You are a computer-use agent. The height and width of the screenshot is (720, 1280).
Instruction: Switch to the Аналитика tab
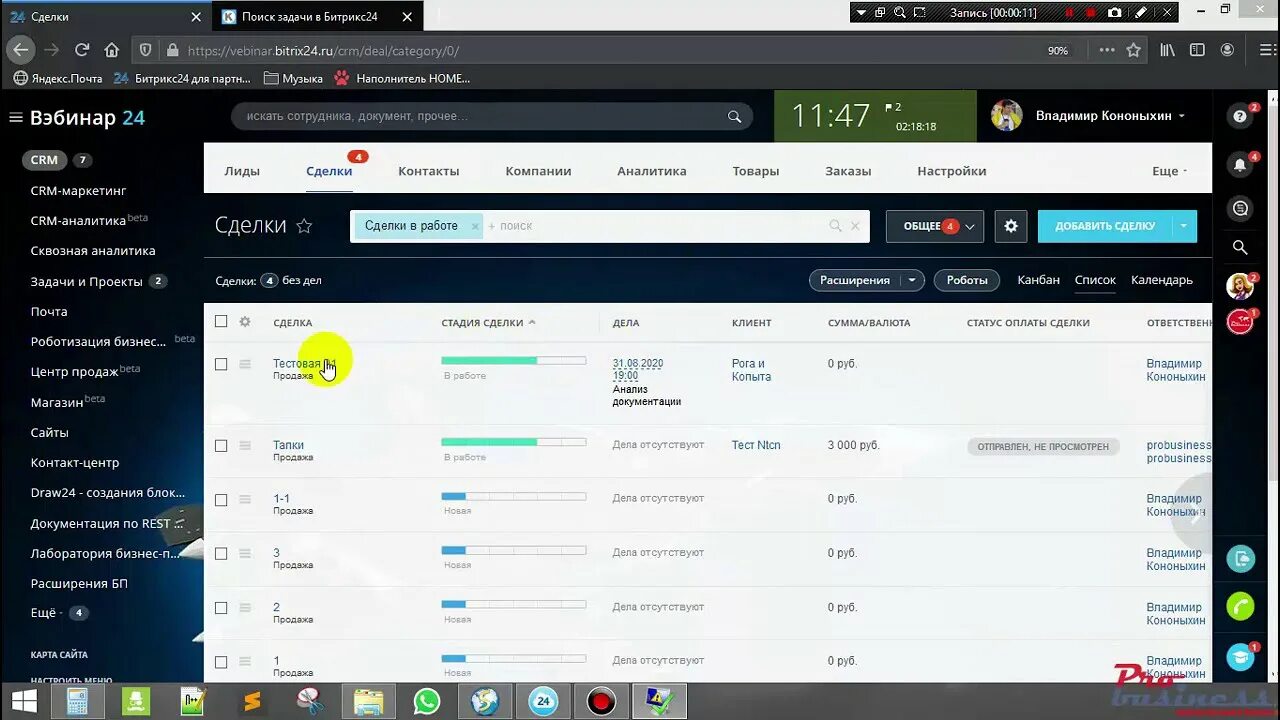click(x=652, y=171)
